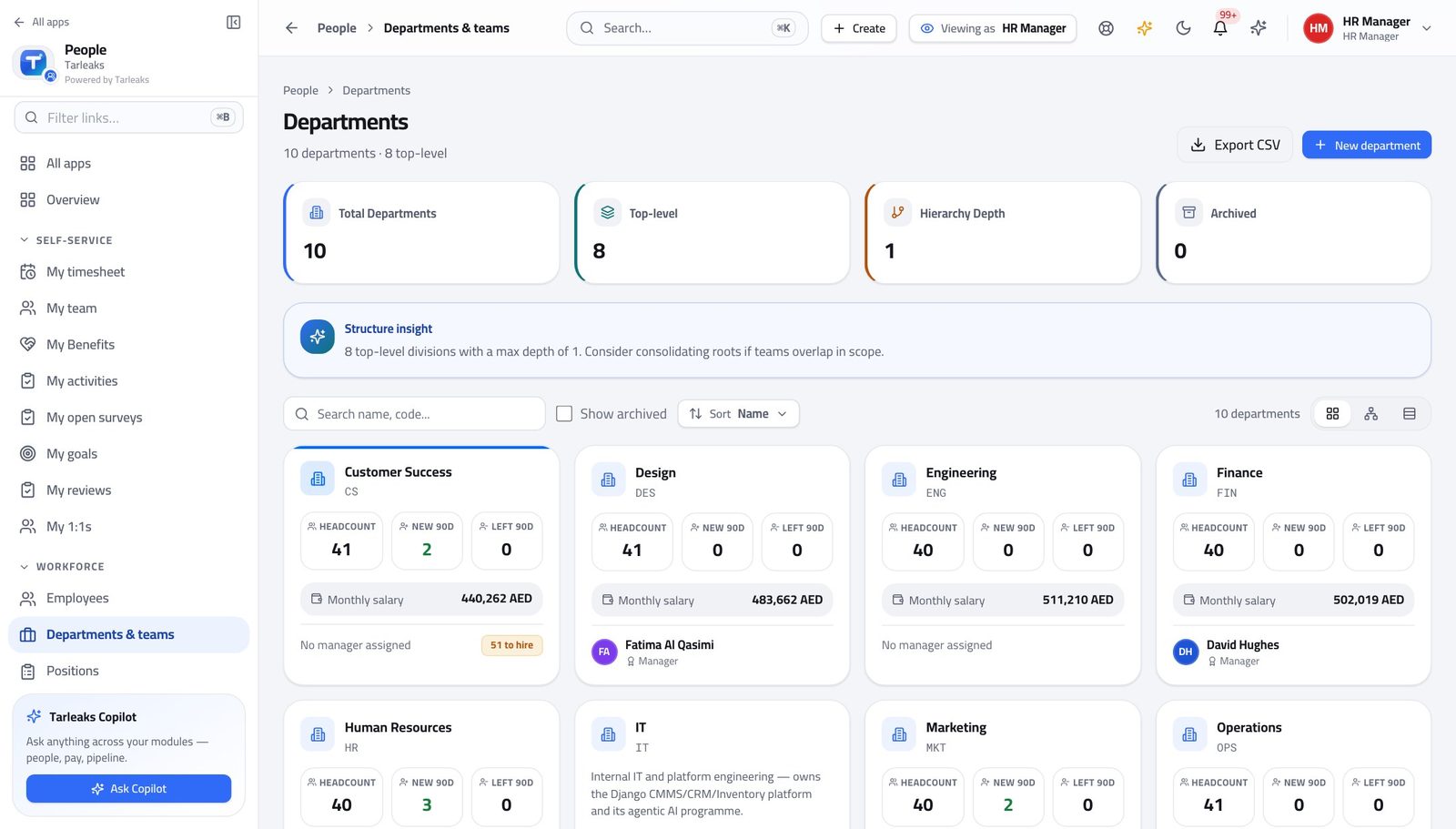This screenshot has width=1456, height=829.
Task: Focus the global Search field
Action: (x=687, y=28)
